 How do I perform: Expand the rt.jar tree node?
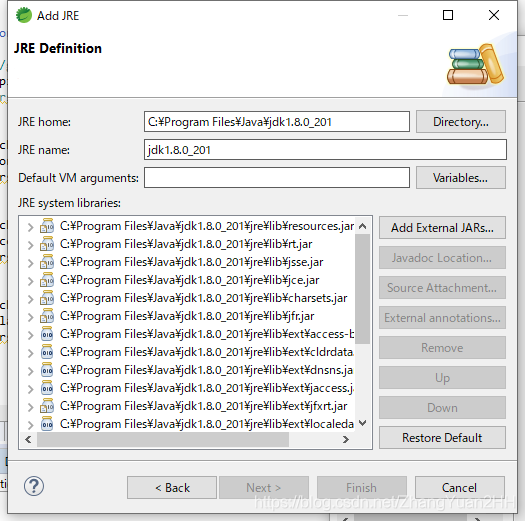(x=30, y=245)
